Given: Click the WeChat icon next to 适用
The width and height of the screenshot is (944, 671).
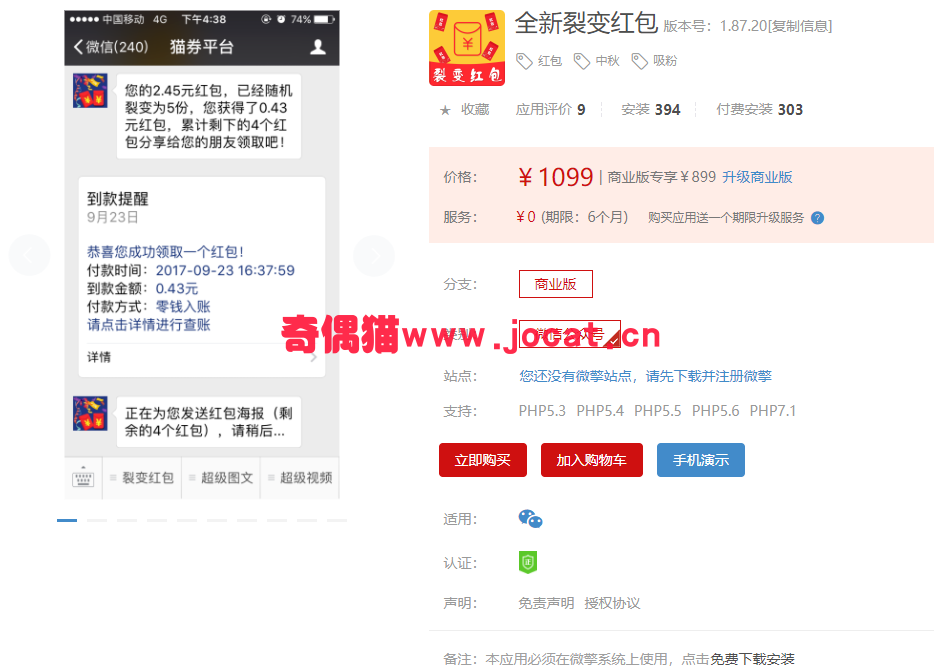Looking at the screenshot, I should [530, 518].
